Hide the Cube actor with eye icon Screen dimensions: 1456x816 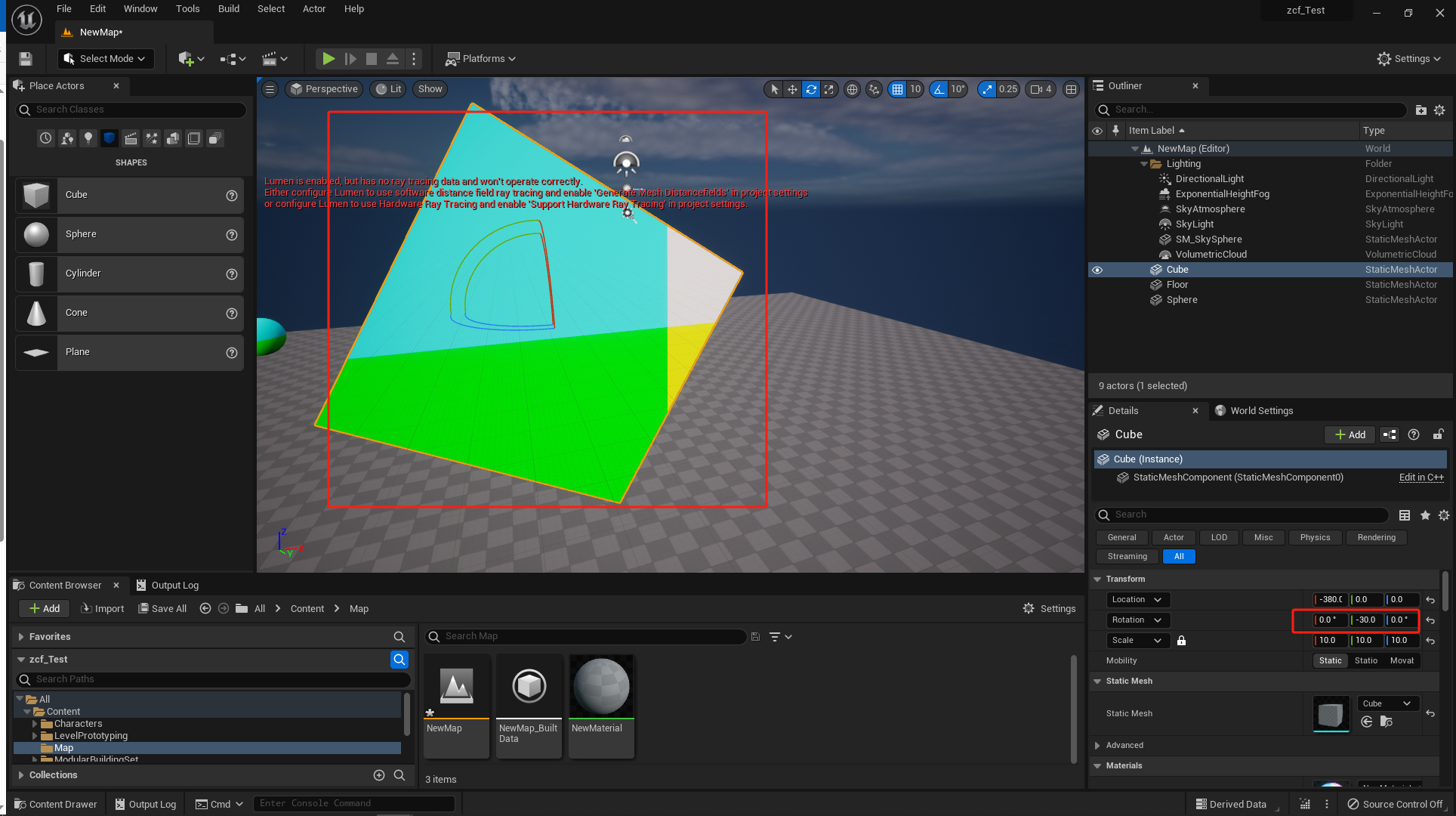pyautogui.click(x=1097, y=270)
